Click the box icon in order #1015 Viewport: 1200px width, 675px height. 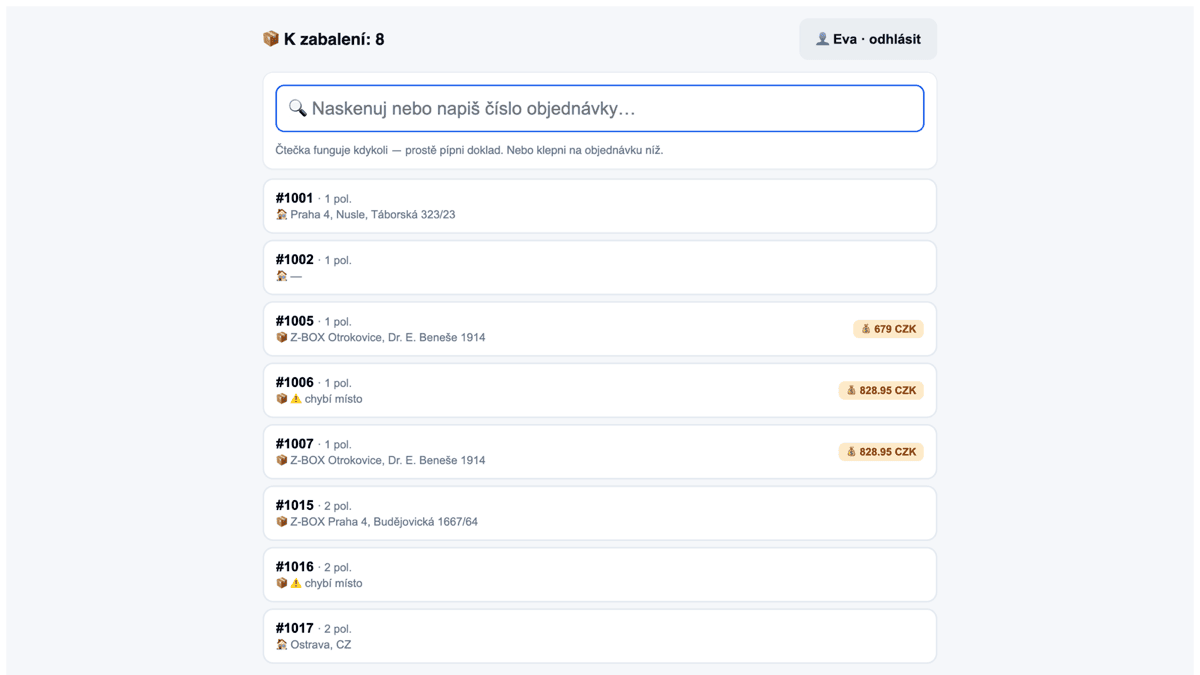[x=282, y=521]
